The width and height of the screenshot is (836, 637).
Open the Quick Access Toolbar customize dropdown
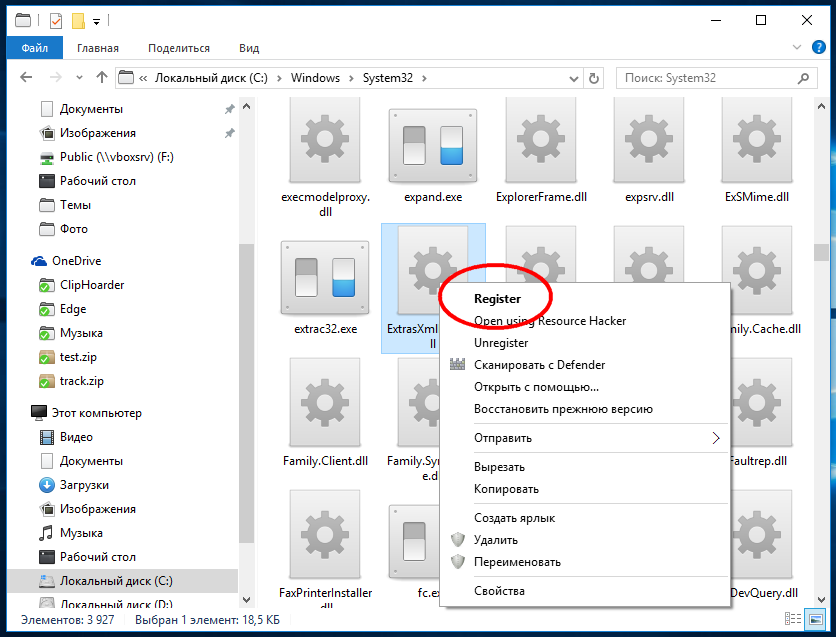click(x=96, y=20)
